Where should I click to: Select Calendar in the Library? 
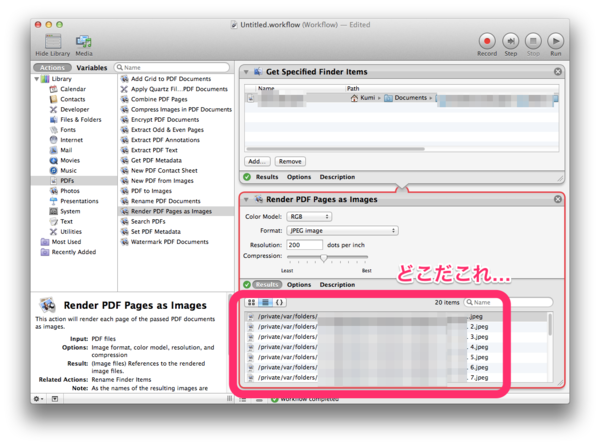tap(73, 89)
